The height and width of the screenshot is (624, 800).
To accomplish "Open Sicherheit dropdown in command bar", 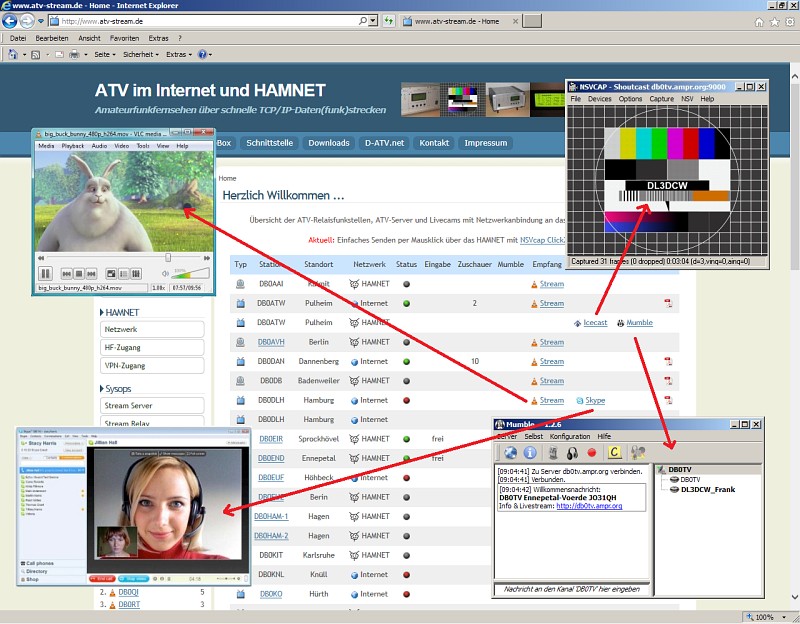I will click(141, 54).
